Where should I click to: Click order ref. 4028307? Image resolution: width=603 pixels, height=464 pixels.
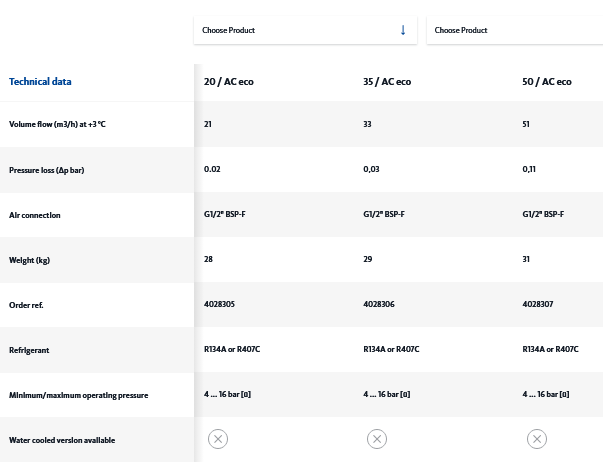point(538,304)
